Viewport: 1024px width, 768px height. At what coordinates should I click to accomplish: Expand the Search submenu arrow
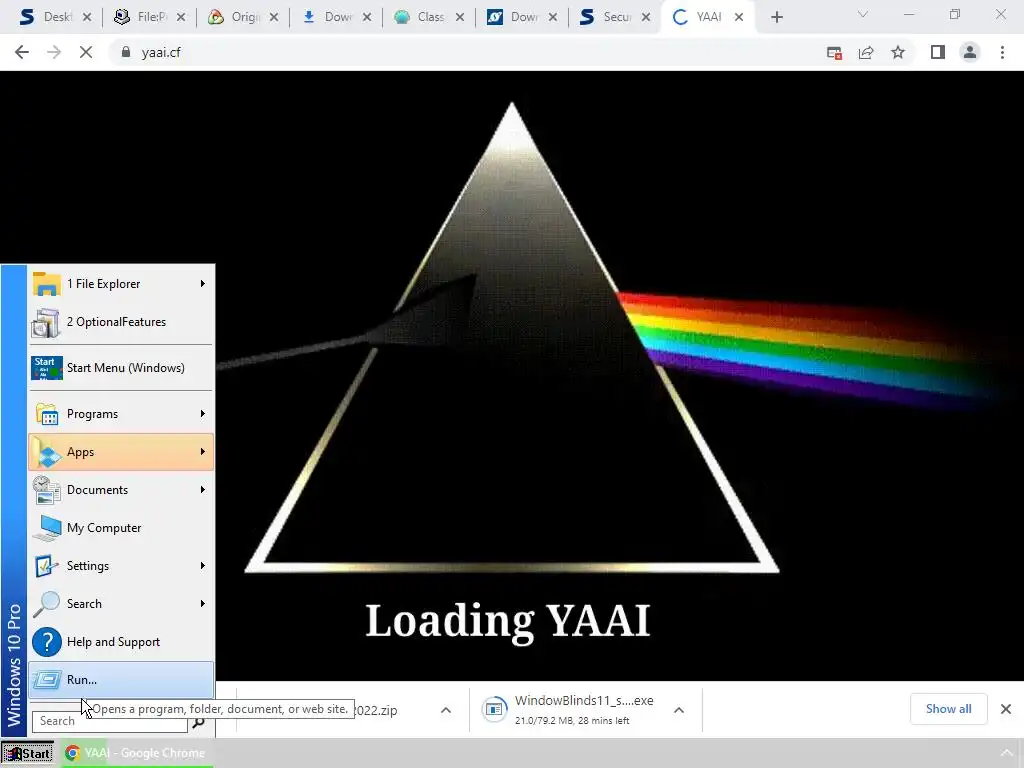tap(203, 603)
